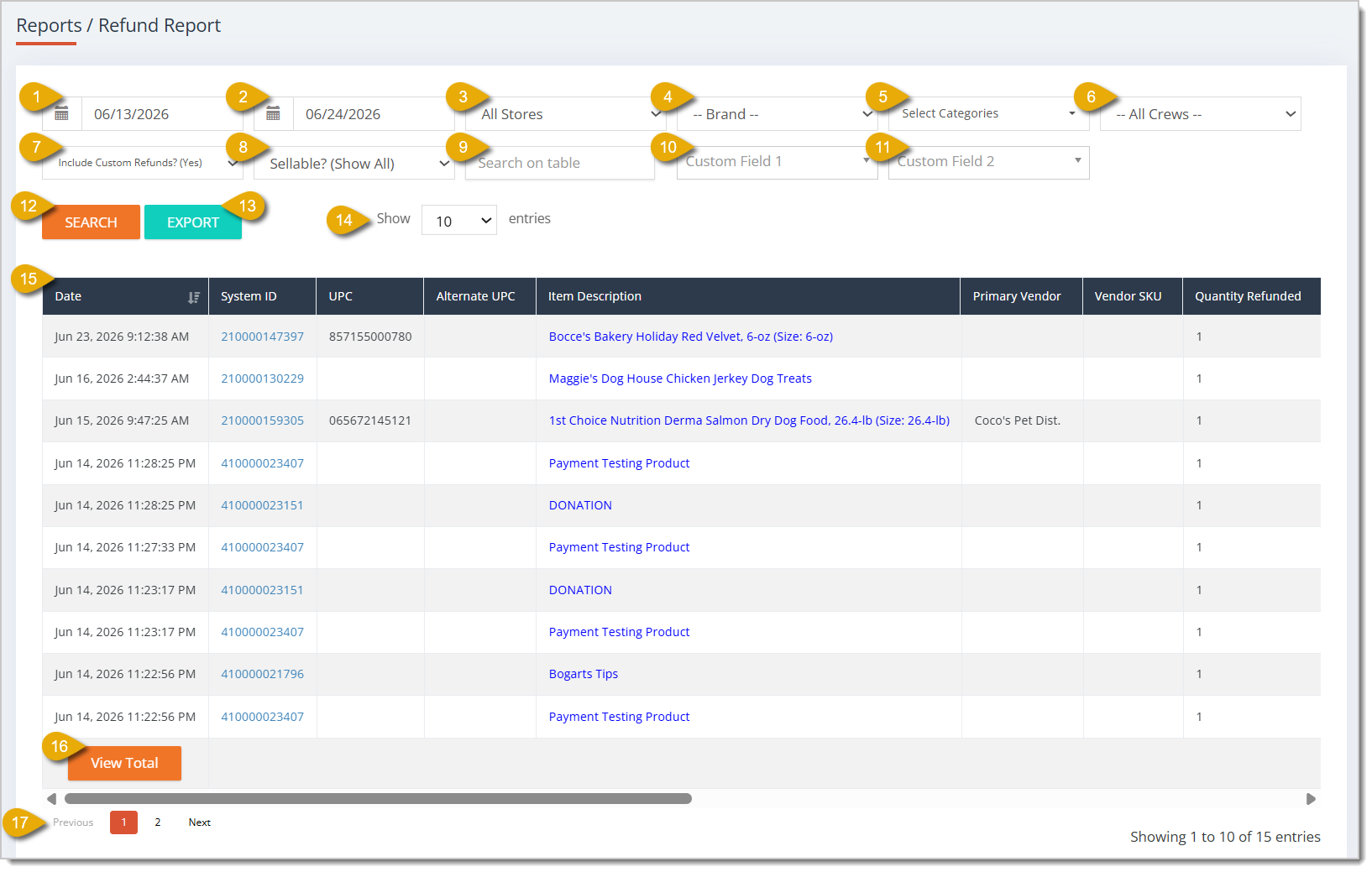Image resolution: width=1372 pixels, height=872 pixels.
Task: Go to page 2 of results
Action: (x=158, y=822)
